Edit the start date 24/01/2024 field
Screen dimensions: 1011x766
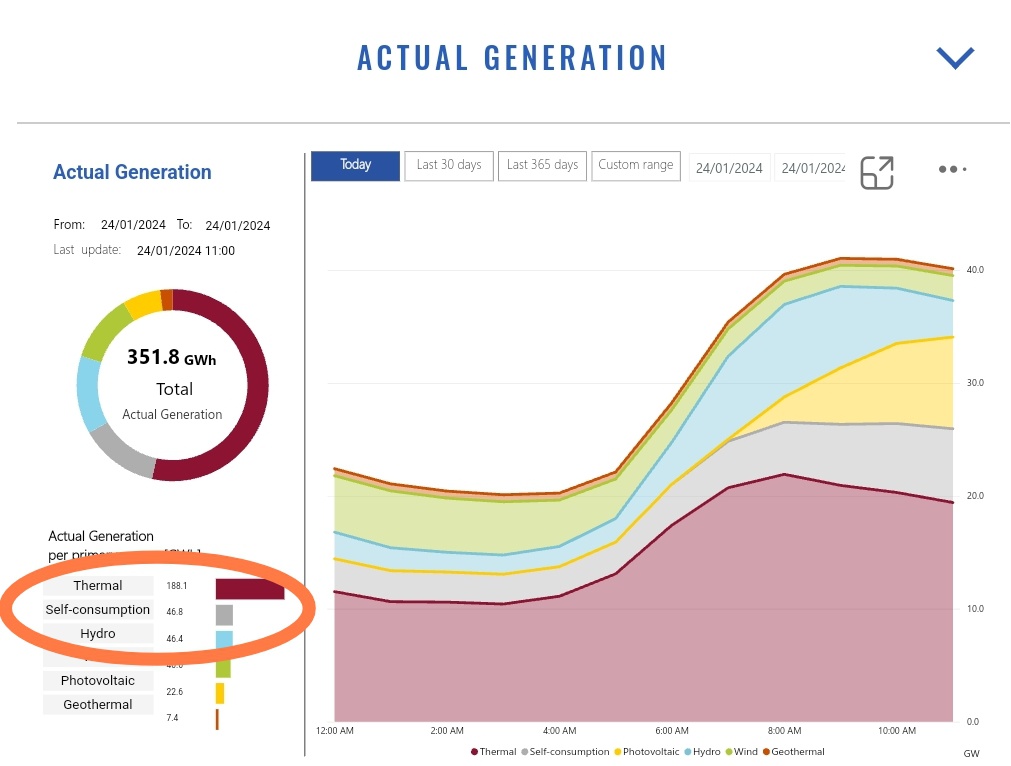[729, 168]
